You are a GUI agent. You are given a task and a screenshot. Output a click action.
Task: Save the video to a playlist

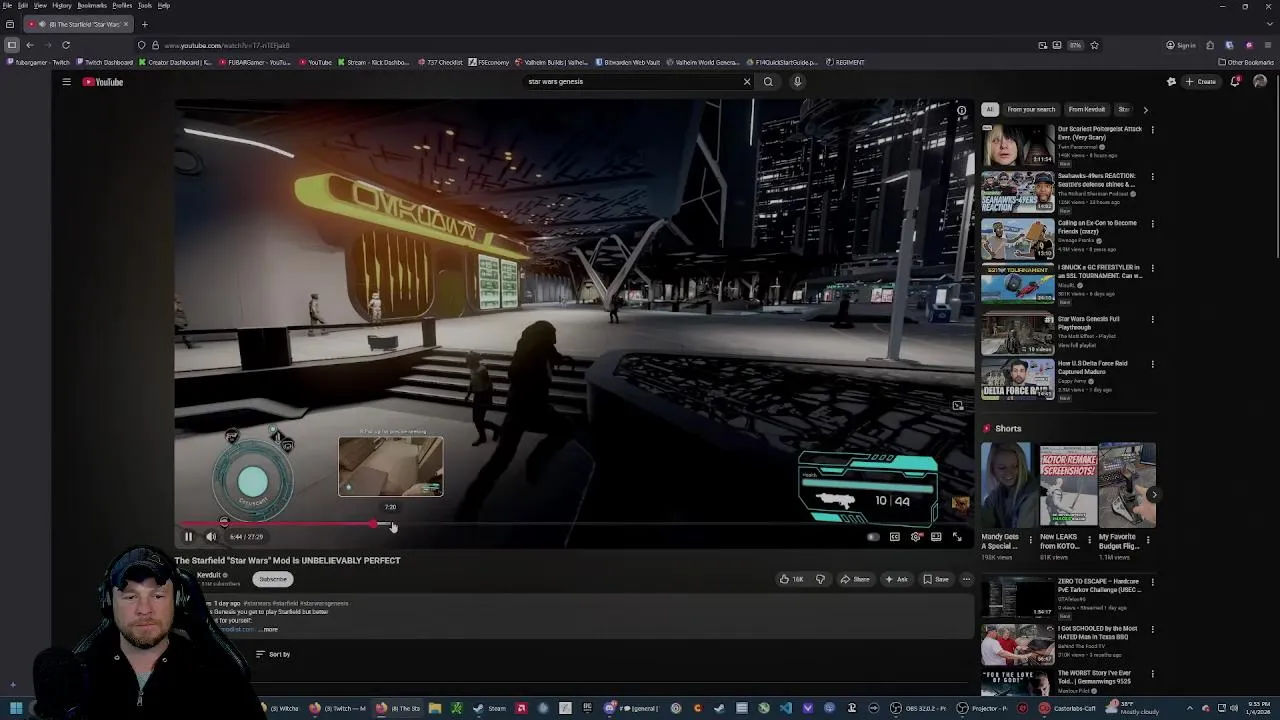tap(936, 579)
